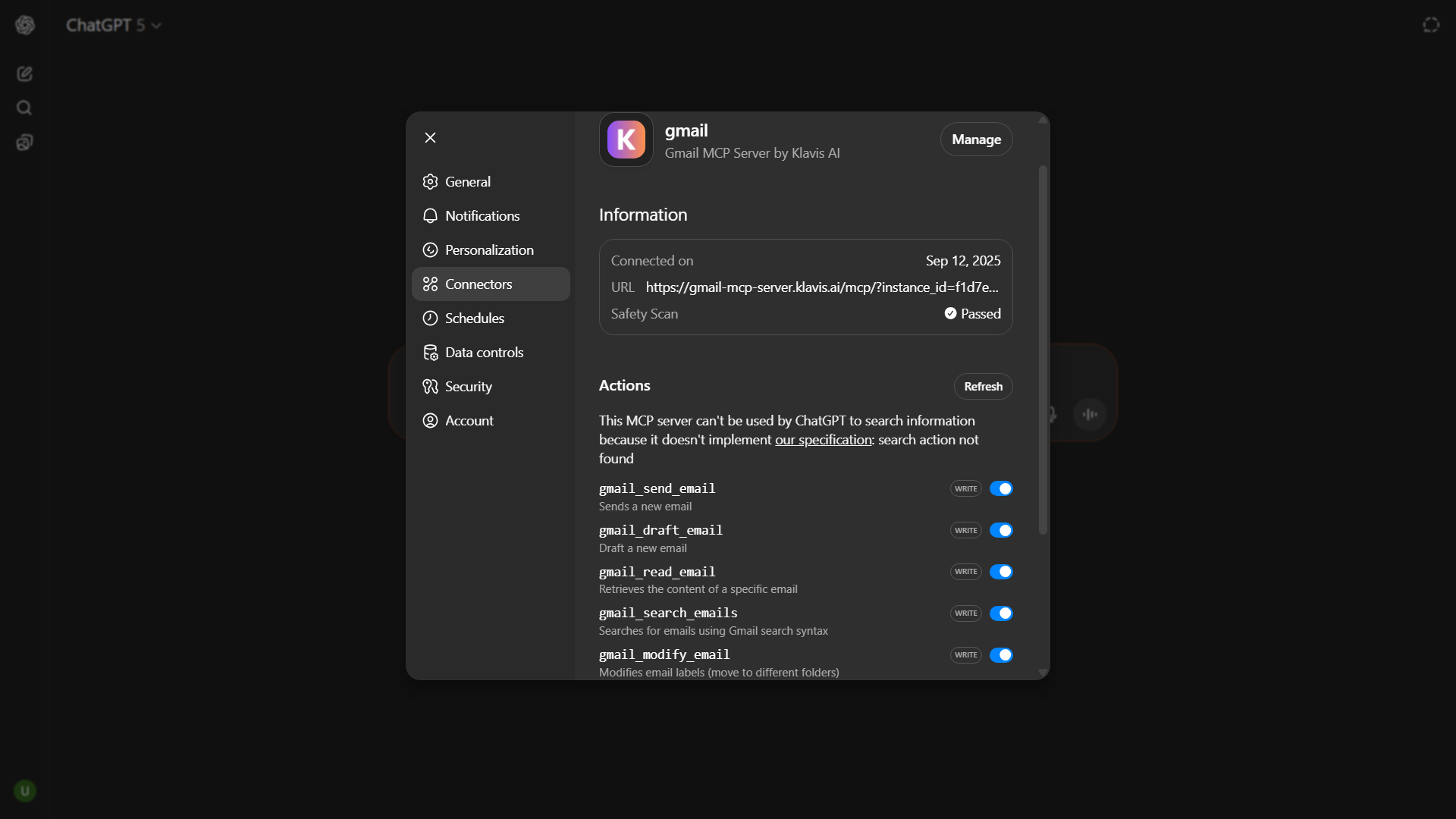Open the search chats magnifier icon
Image resolution: width=1456 pixels, height=819 pixels.
[24, 108]
